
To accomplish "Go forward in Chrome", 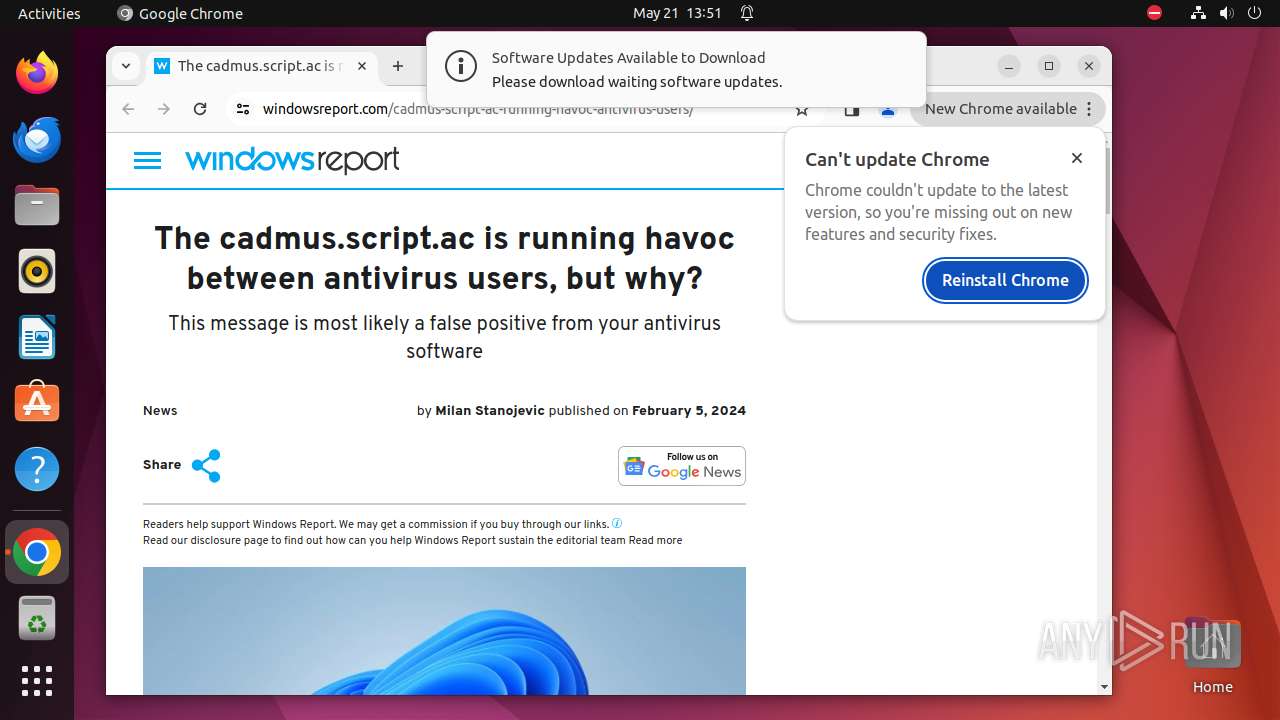I will [164, 109].
